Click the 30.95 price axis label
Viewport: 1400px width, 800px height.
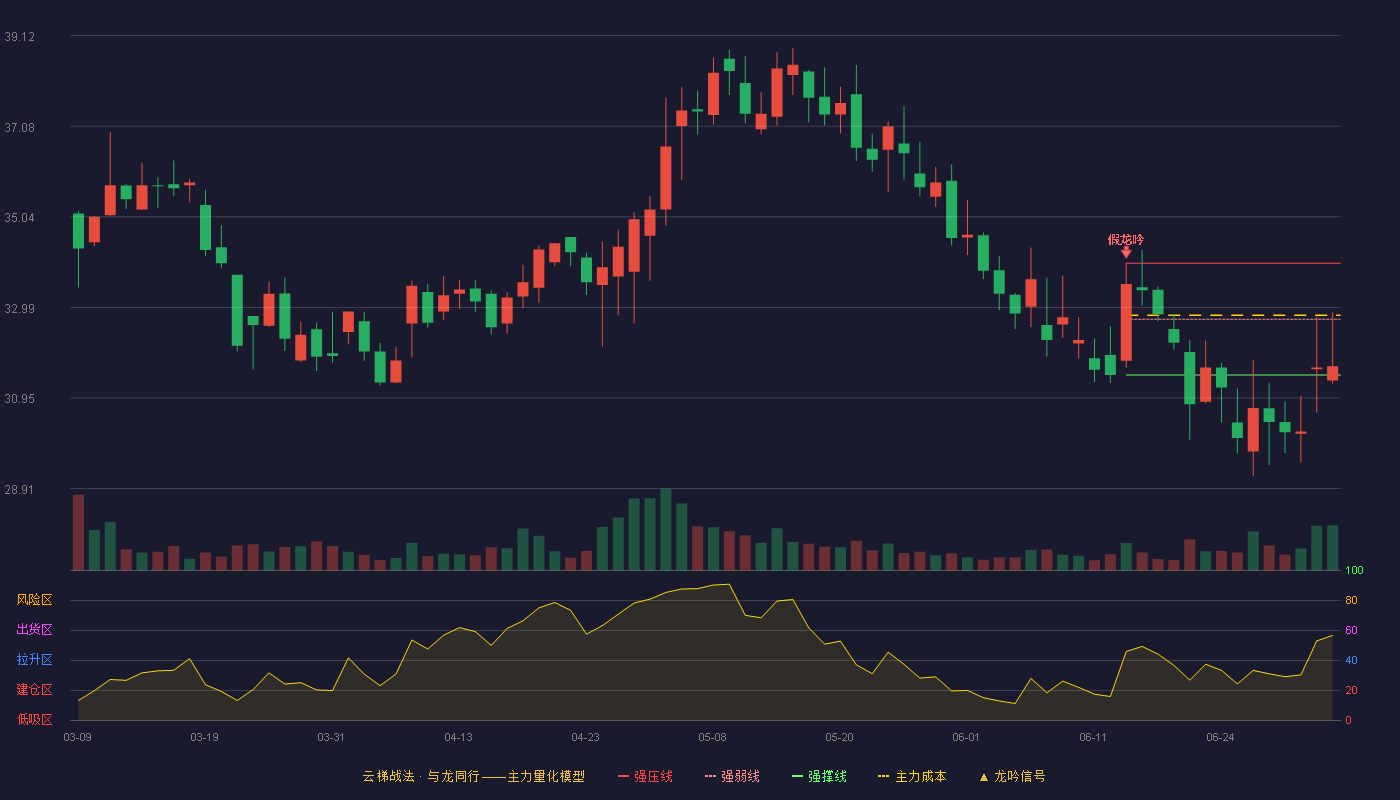tap(19, 399)
